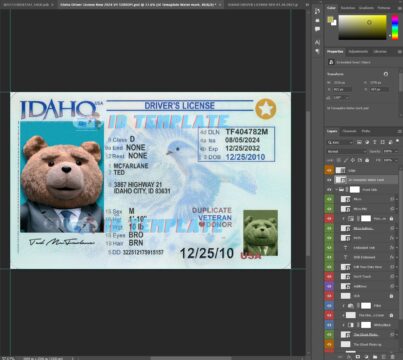403x360 pixels.
Task: Create a new fill or adjustment layer
Action: (x=366, y=357)
